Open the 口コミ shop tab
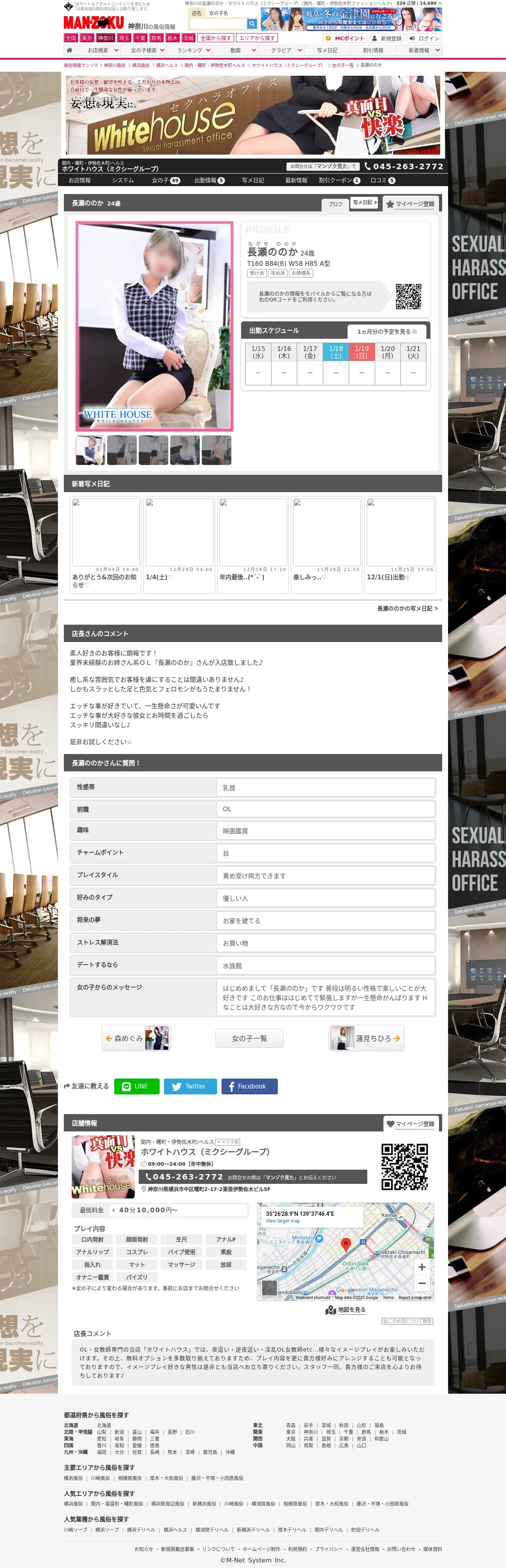The height and width of the screenshot is (1568, 506). (x=383, y=180)
